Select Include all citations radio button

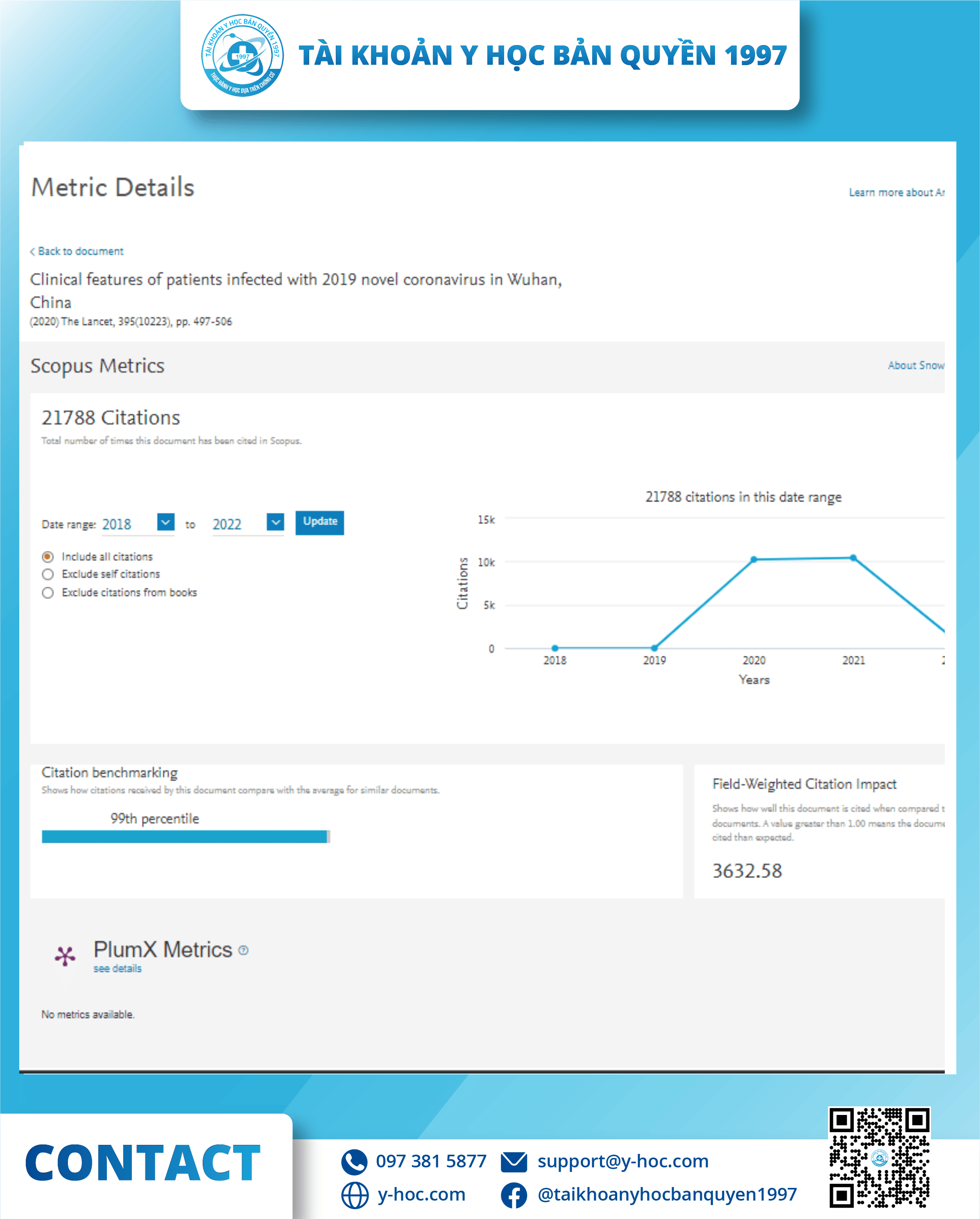click(x=48, y=557)
